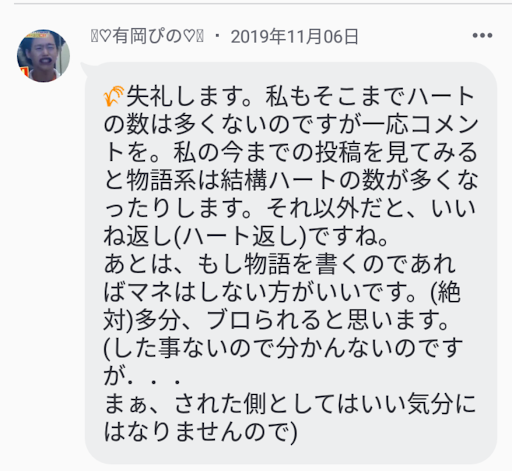Click the heart symbol after 有岡ぴの
The image size is (512, 471).
tap(189, 36)
